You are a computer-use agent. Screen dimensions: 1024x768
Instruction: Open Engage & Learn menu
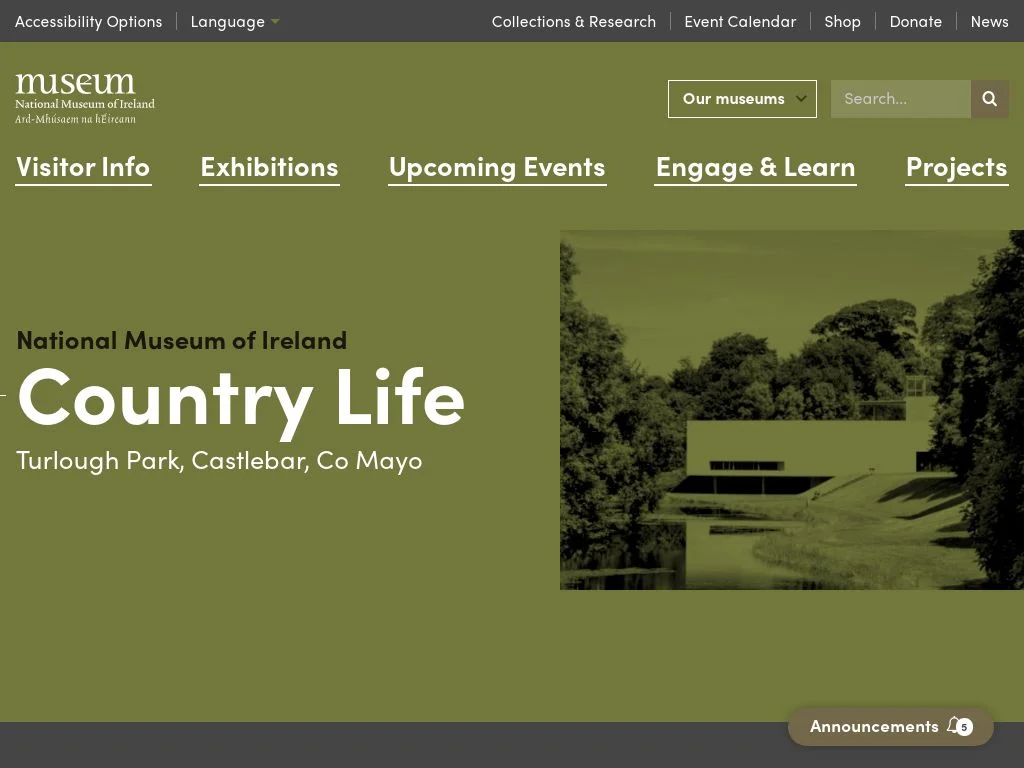[756, 168]
